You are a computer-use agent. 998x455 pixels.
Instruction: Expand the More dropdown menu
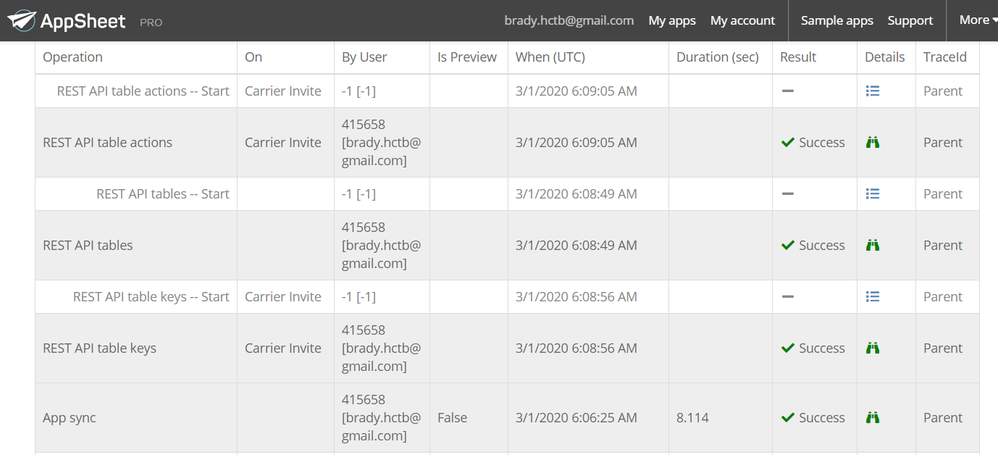click(975, 20)
